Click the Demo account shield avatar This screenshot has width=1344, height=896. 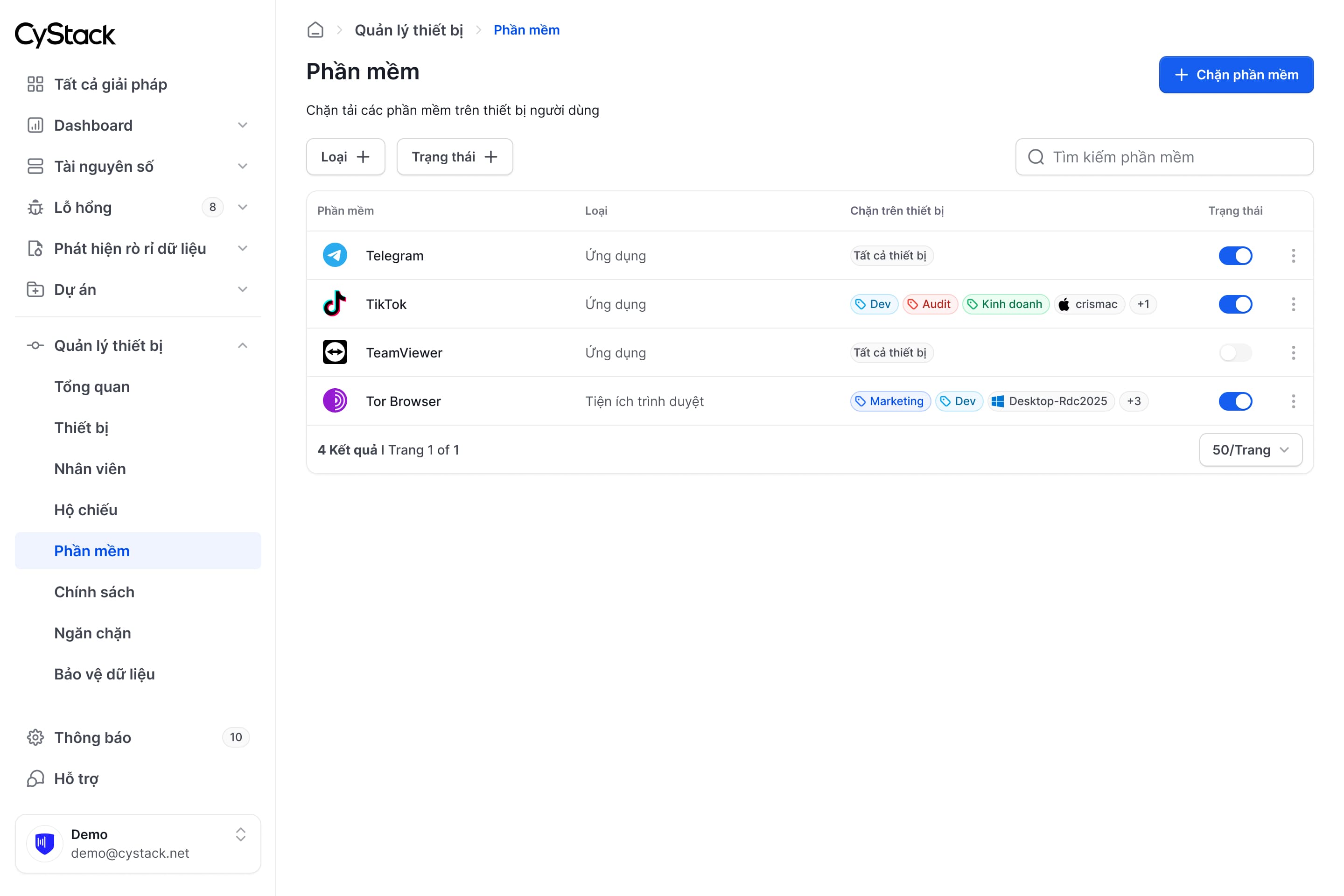pyautogui.click(x=45, y=843)
